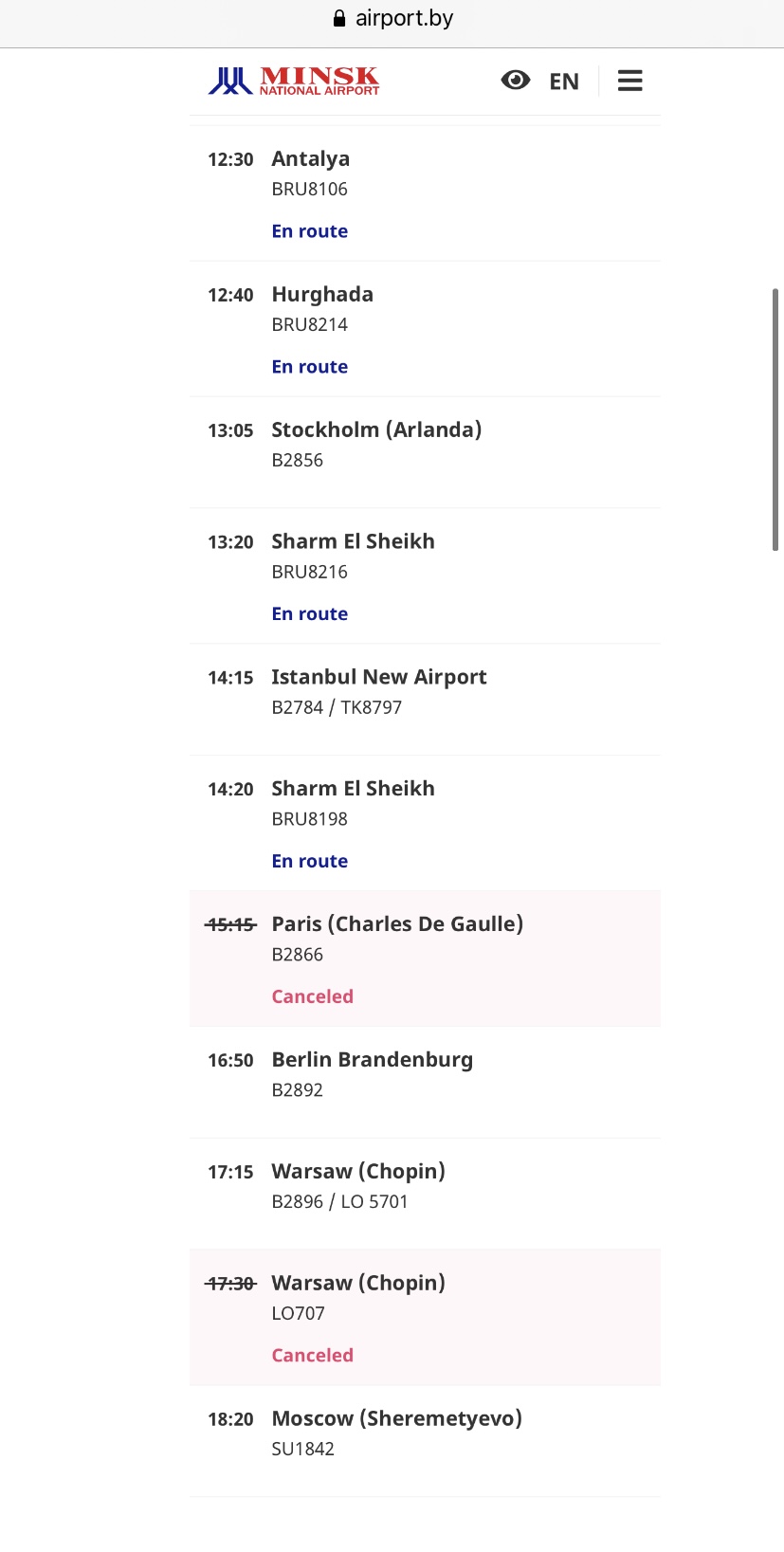Click En route status for Antalya
The height and width of the screenshot is (1552, 784).
pyautogui.click(x=310, y=231)
